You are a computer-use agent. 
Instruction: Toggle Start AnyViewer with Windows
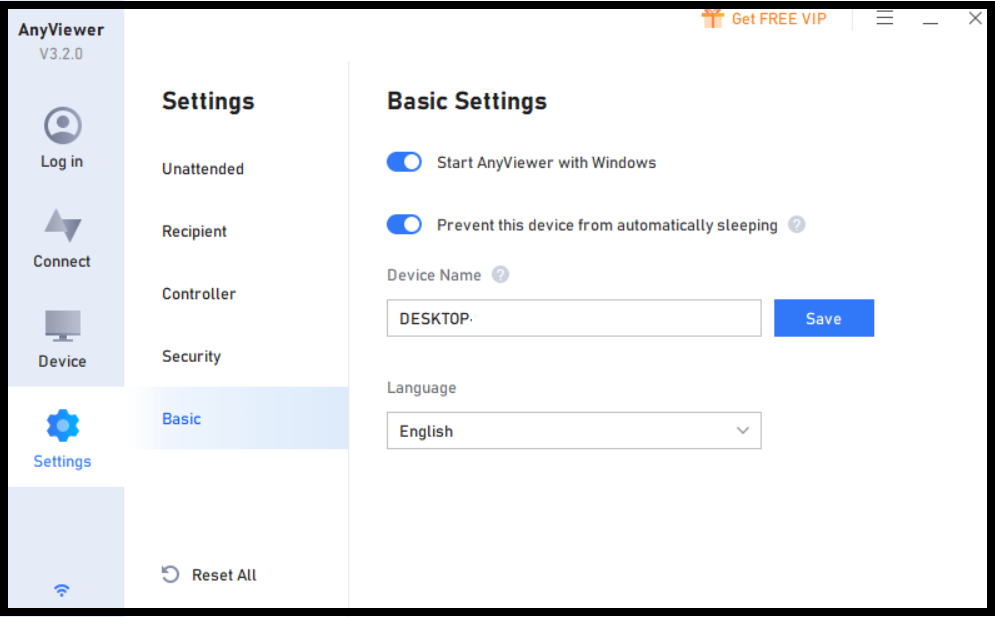[x=404, y=162]
